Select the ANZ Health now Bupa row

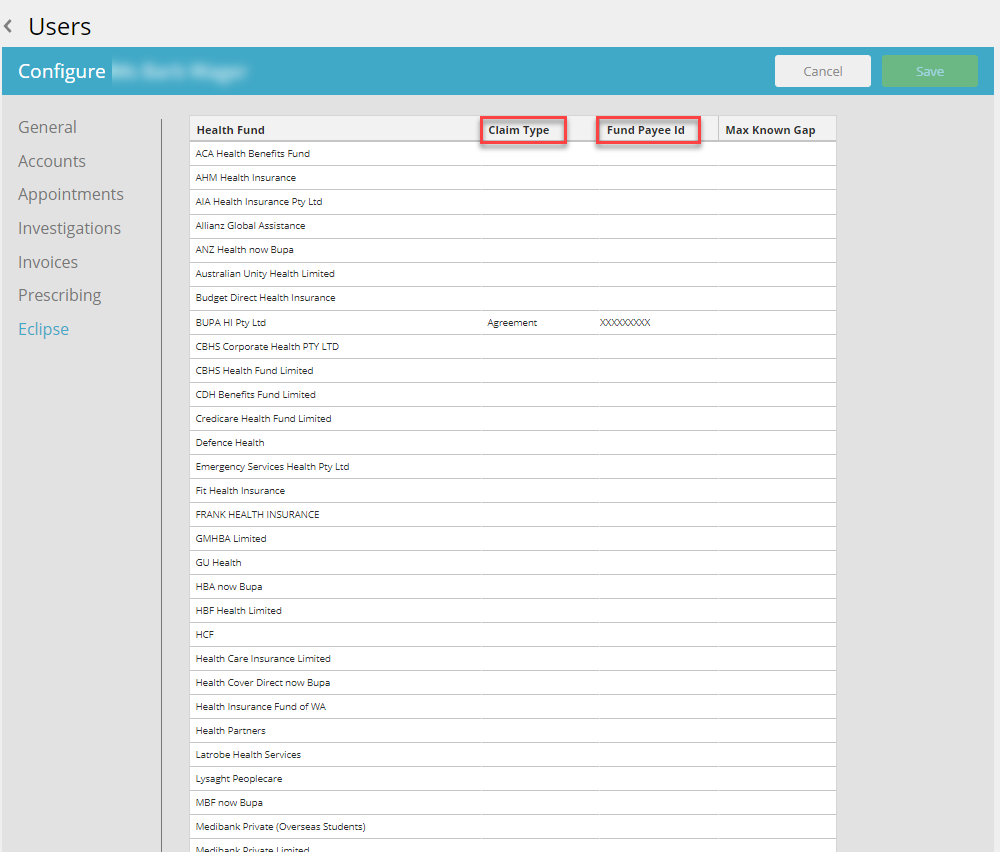point(513,250)
